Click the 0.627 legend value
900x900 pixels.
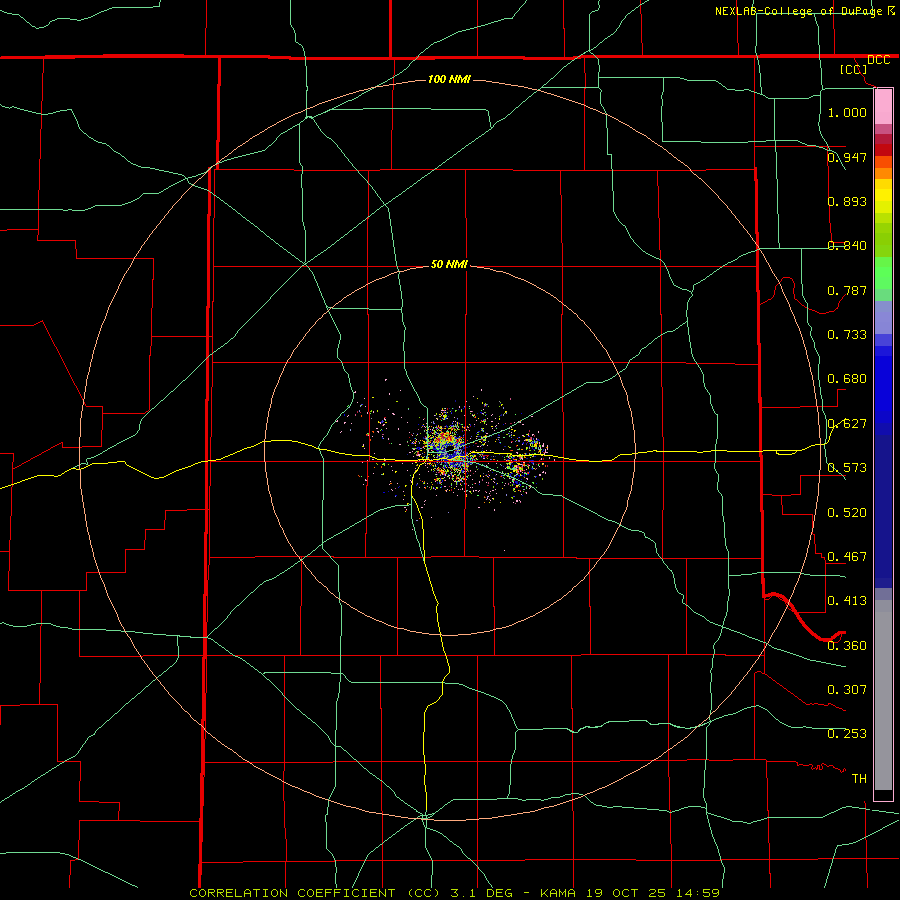(x=847, y=424)
